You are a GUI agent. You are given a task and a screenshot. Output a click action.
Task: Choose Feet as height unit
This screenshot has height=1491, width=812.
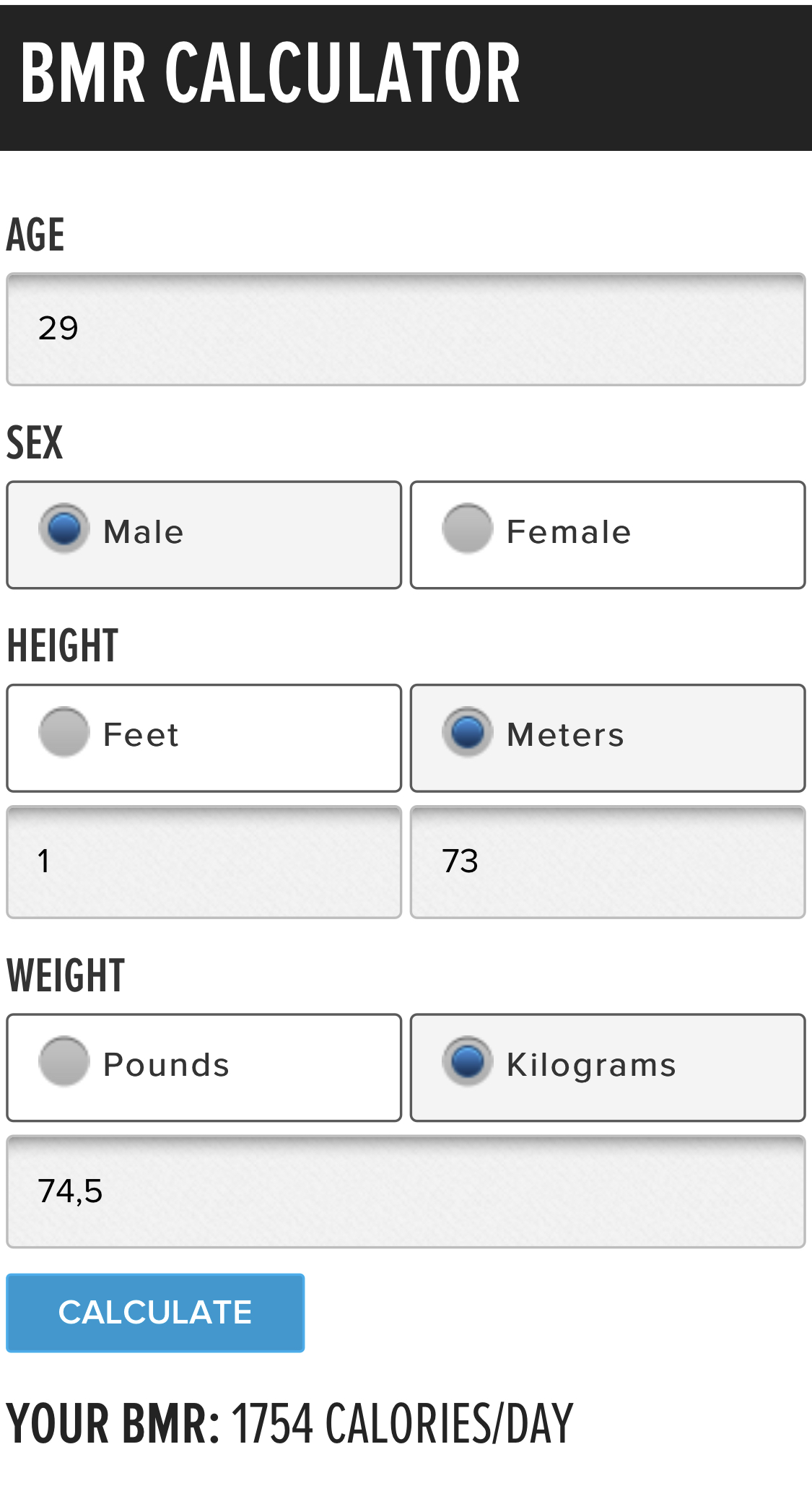pyautogui.click(x=64, y=731)
